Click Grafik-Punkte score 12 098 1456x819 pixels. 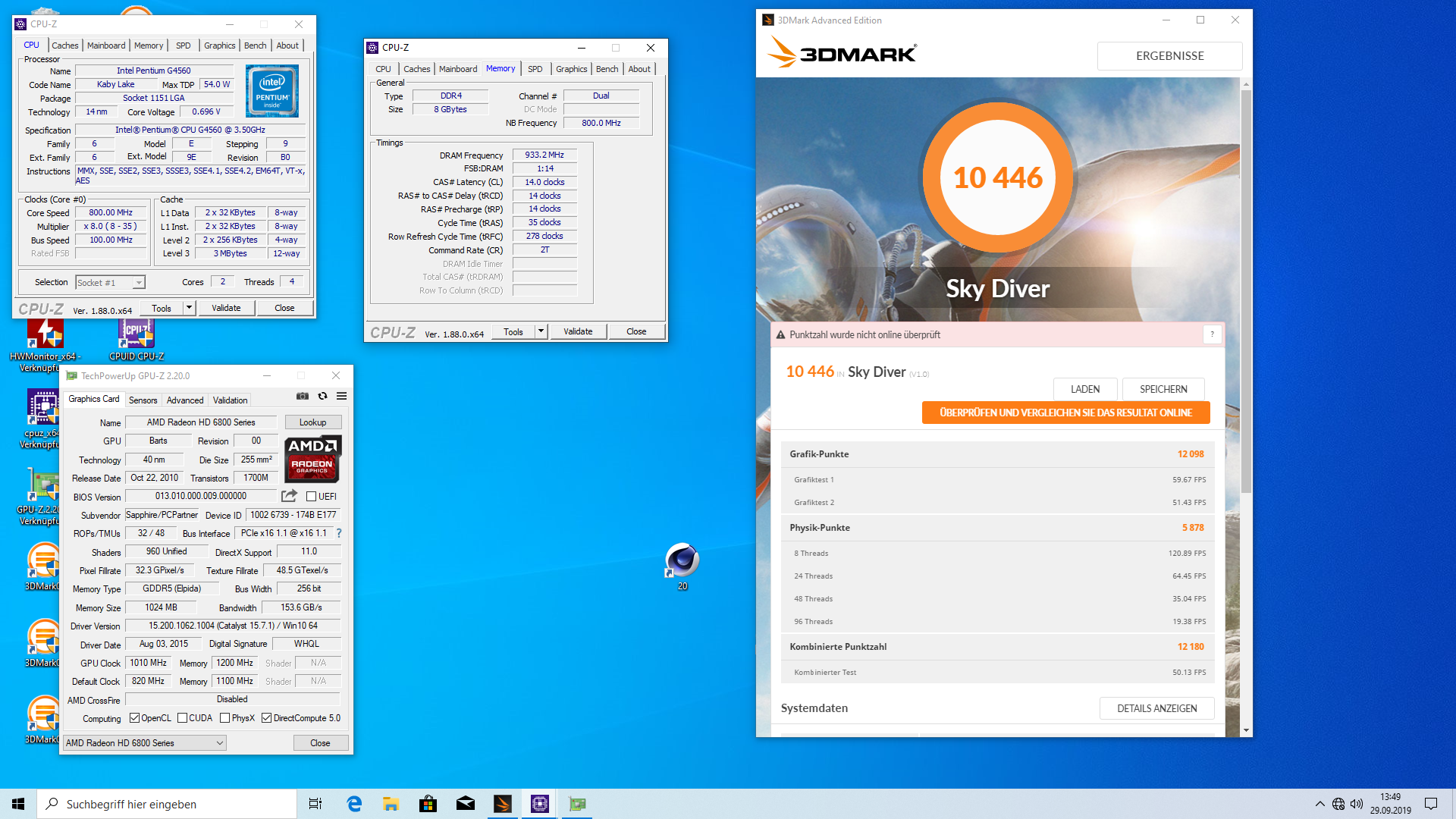click(1190, 454)
